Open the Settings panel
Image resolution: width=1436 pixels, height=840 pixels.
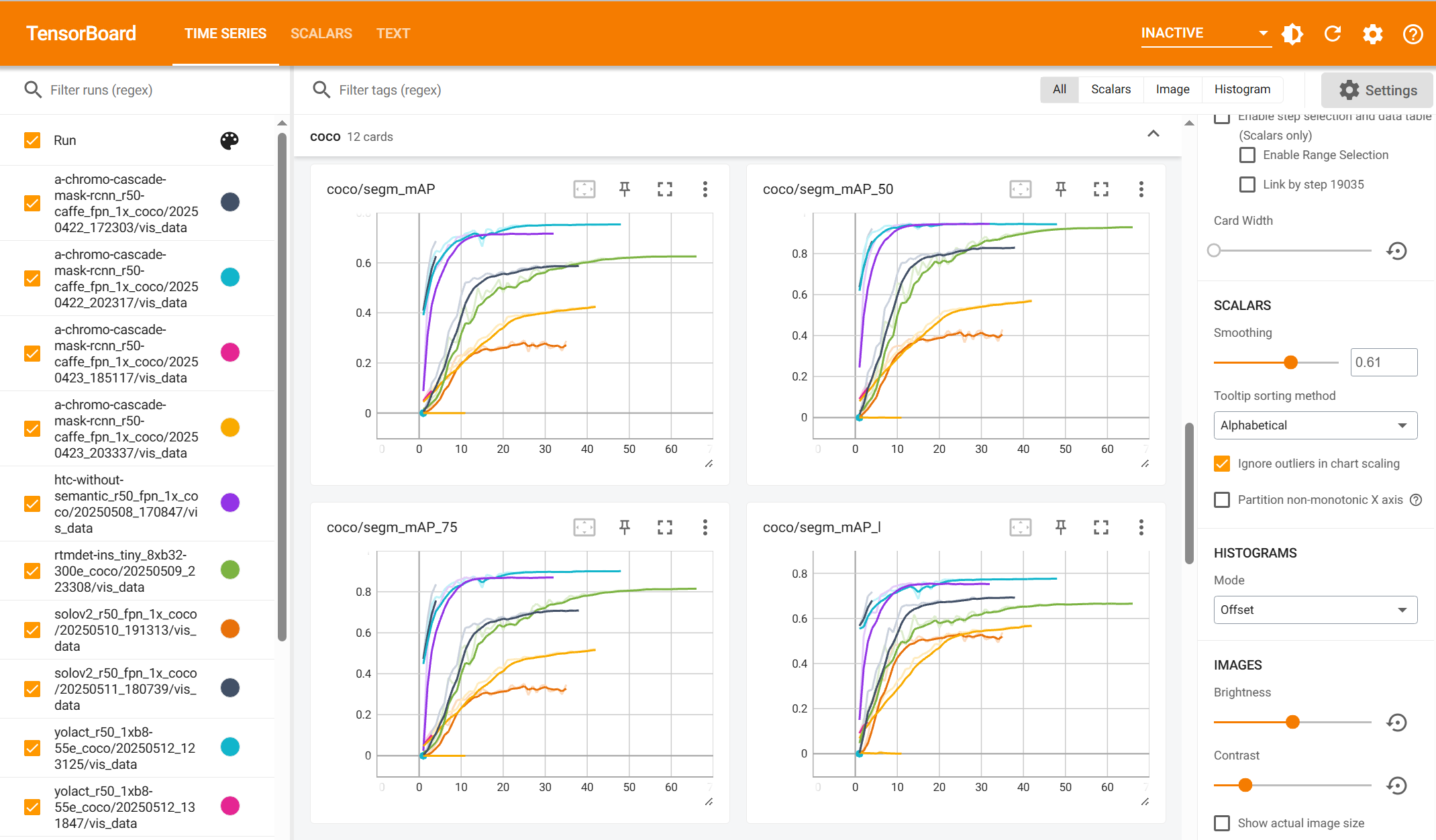1376,89
